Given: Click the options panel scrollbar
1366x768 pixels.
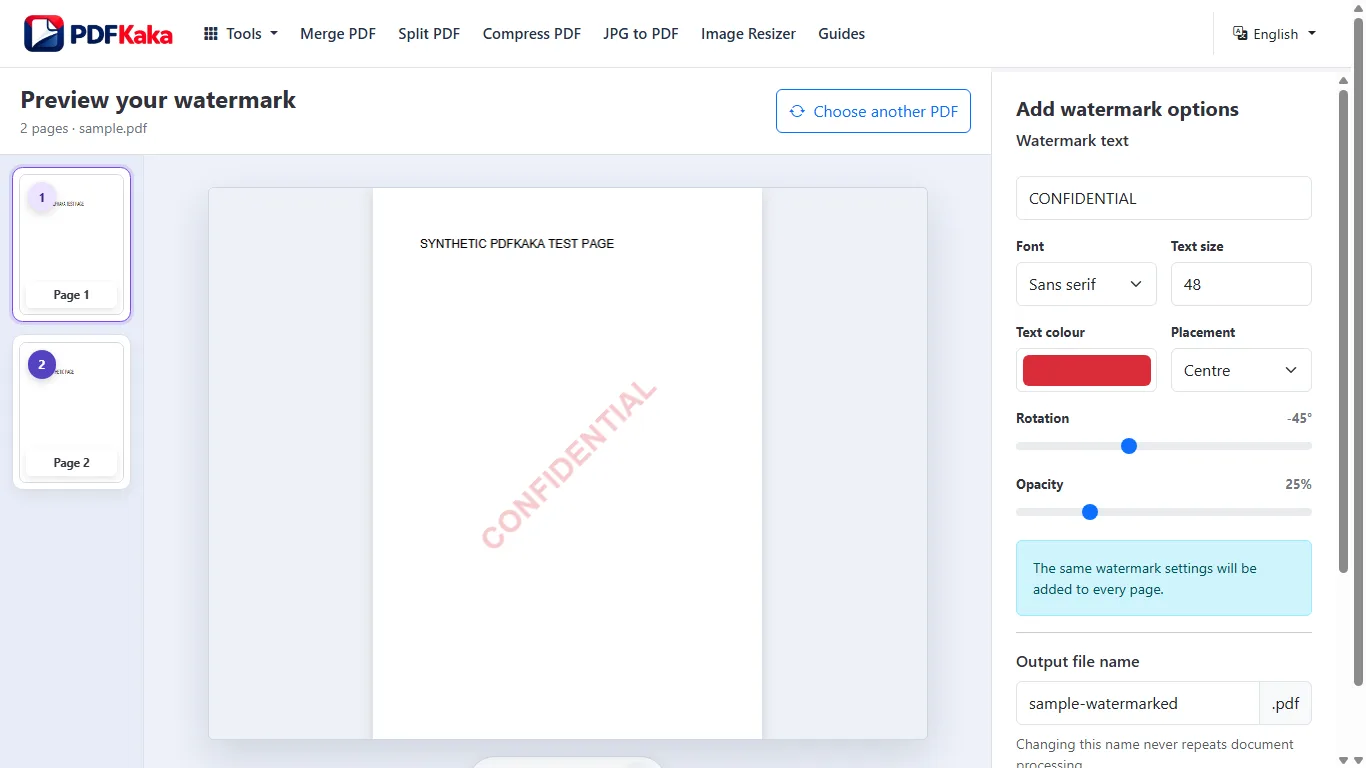Looking at the screenshot, I should click(x=1343, y=330).
